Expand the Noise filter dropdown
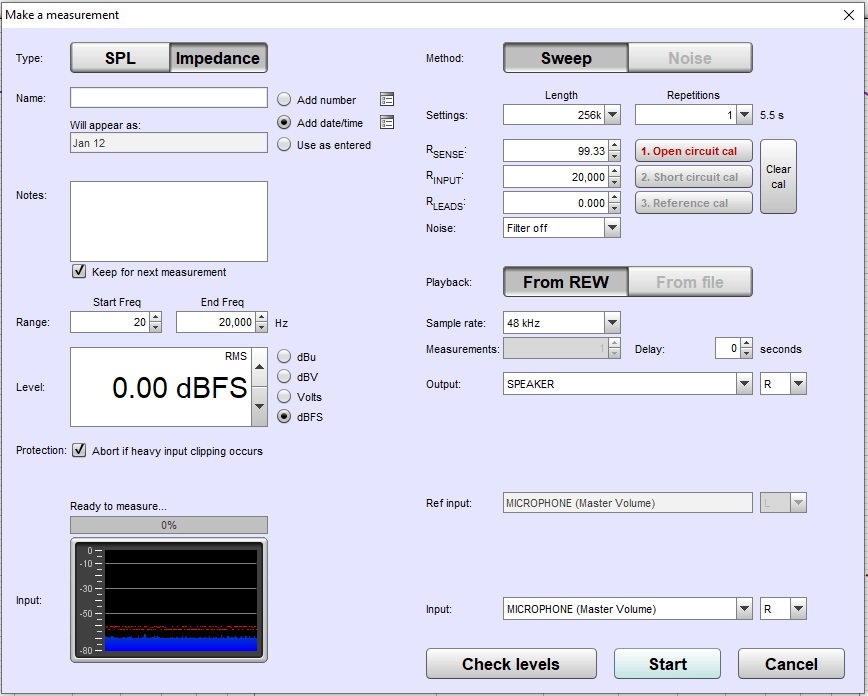Screen dimensions: 868x696 click(x=612, y=228)
